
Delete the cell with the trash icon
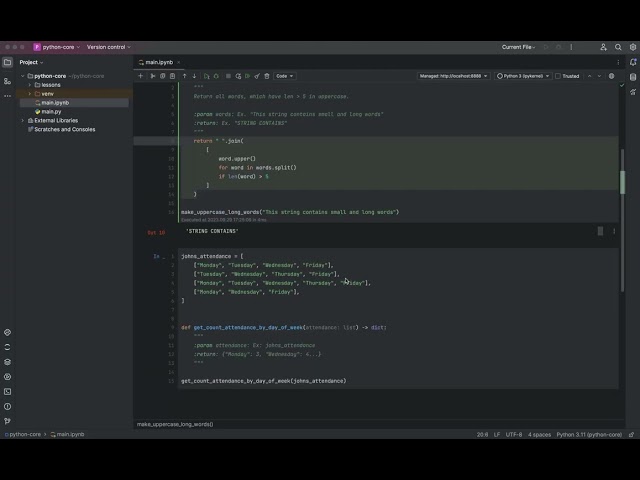(x=267, y=76)
